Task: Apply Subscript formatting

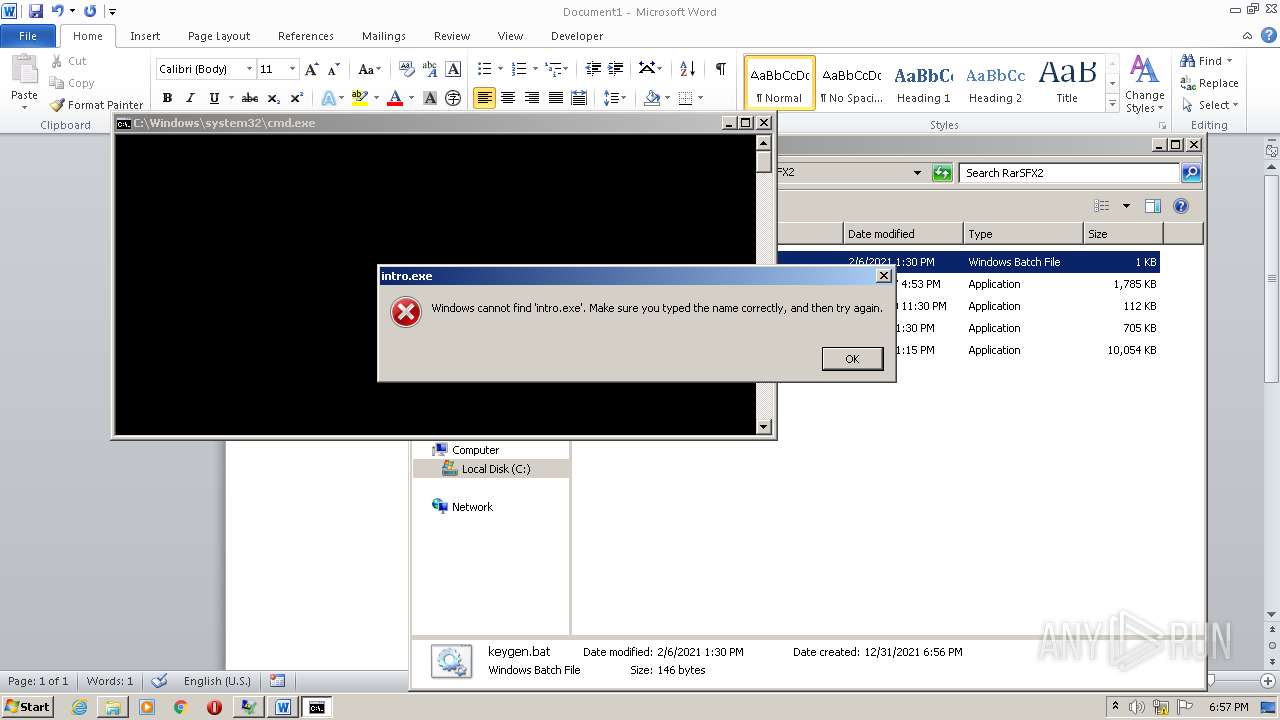Action: [273, 98]
